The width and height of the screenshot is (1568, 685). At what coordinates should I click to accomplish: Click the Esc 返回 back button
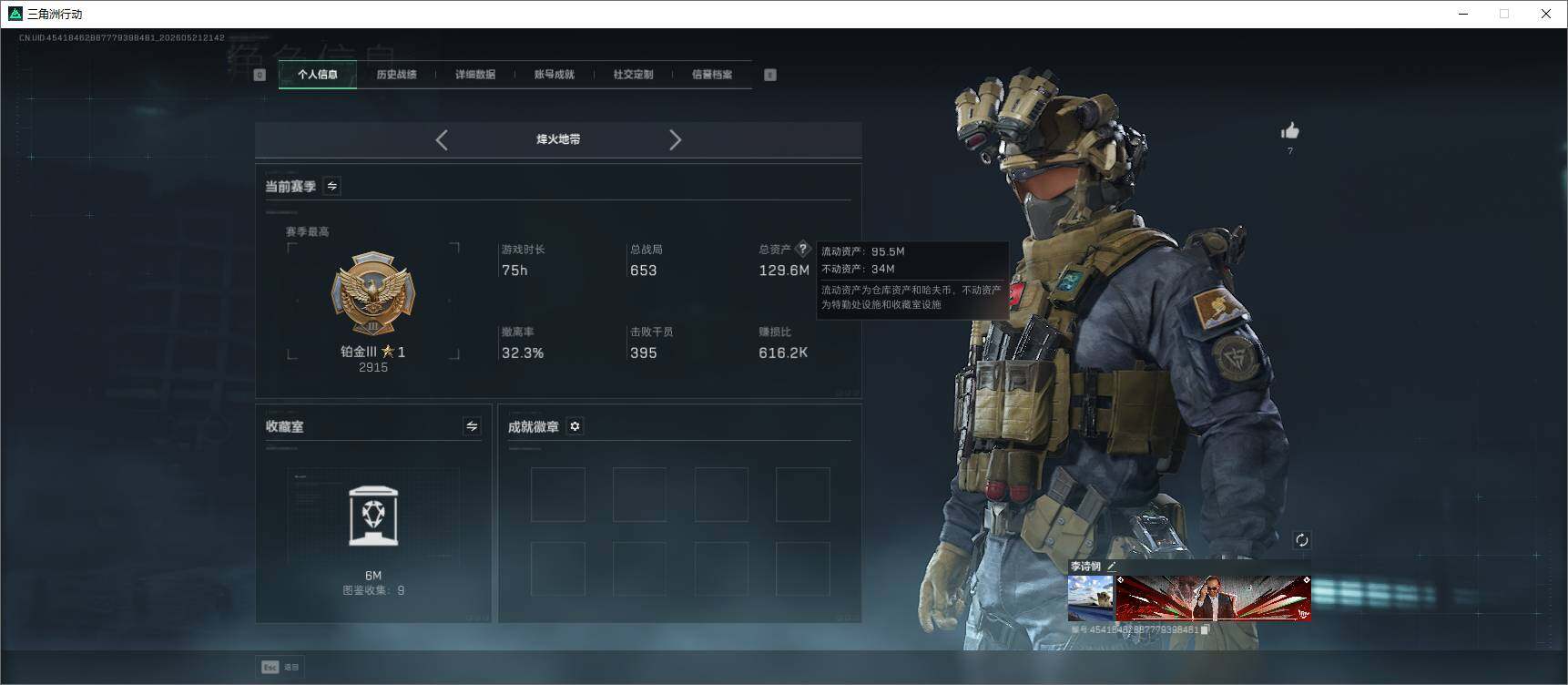click(280, 667)
